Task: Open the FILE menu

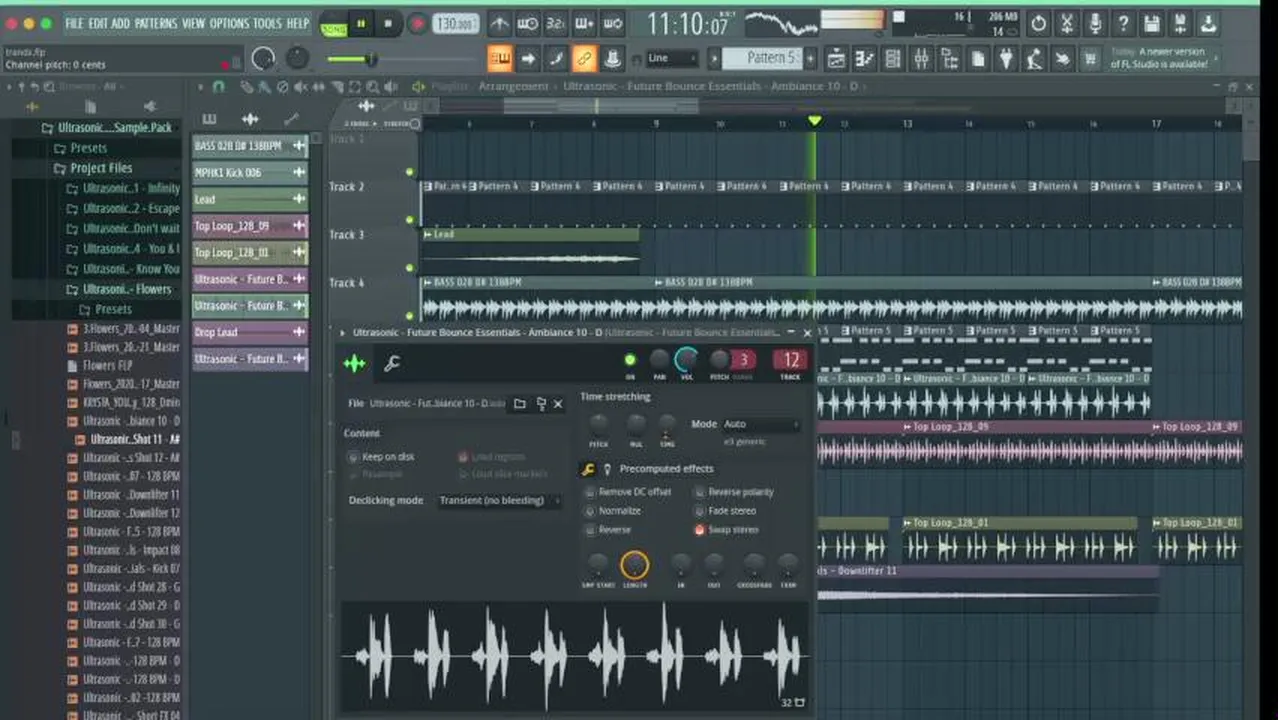Action: click(75, 23)
